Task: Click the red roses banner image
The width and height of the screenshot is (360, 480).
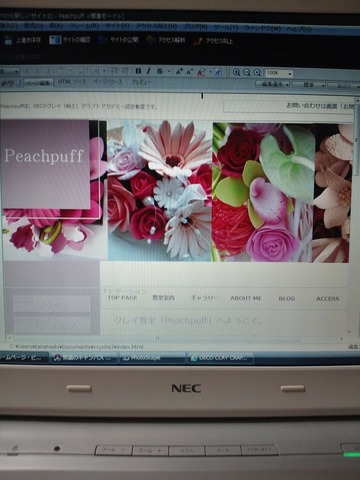Action: click(263, 192)
